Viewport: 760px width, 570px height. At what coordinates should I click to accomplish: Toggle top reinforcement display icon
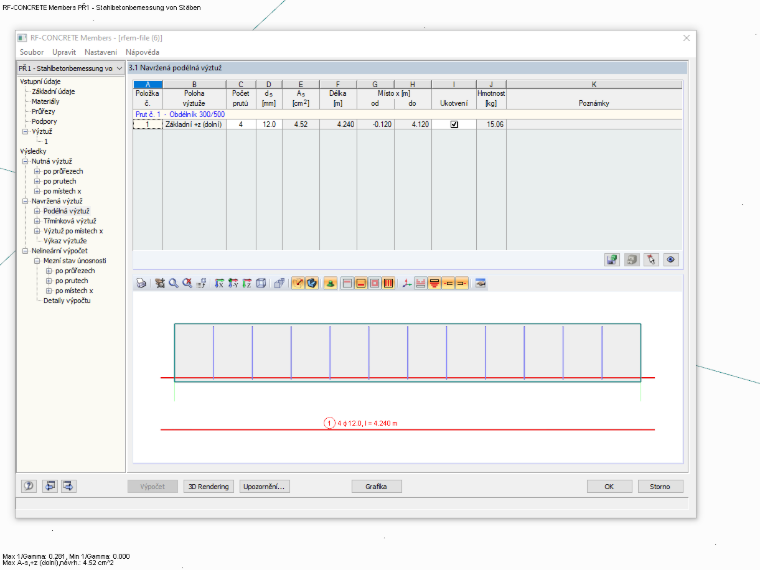pos(347,284)
